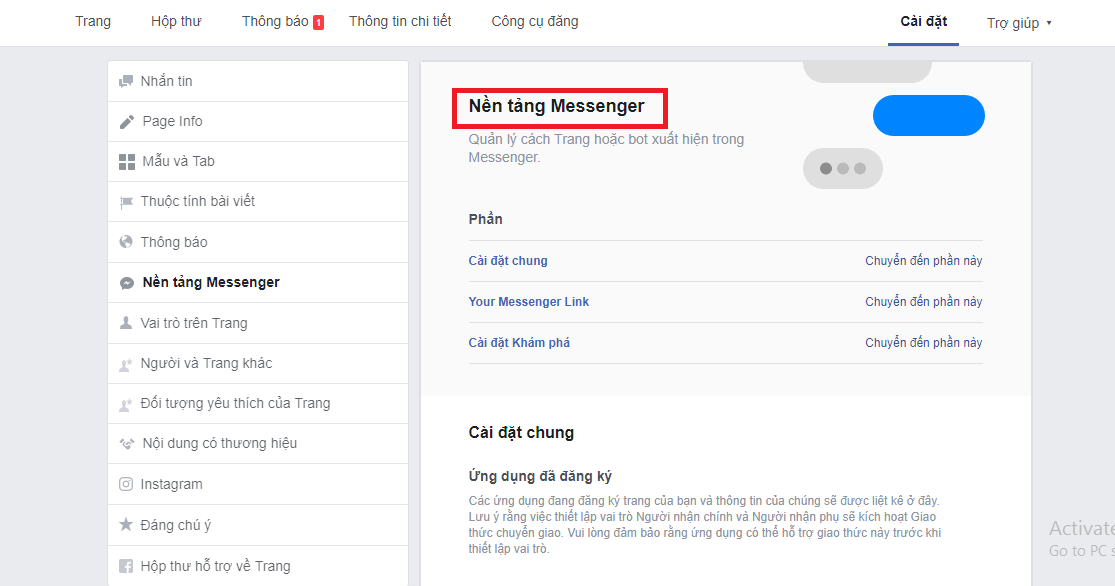The width and height of the screenshot is (1115, 586).
Task: Click the speech bubble icon beside Nhắn tin
Action: 126,81
